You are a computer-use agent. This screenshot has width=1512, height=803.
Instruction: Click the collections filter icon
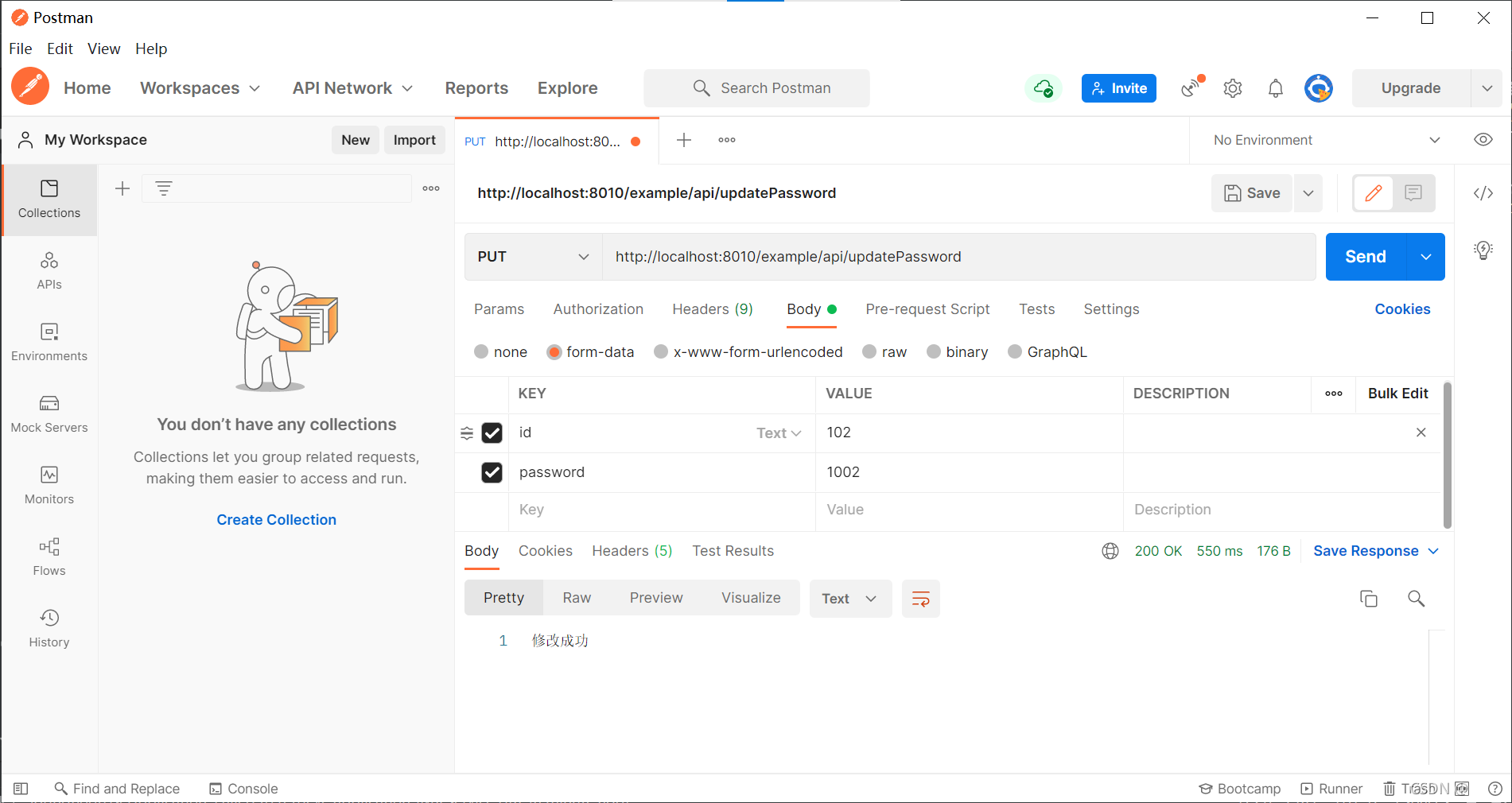tap(164, 188)
